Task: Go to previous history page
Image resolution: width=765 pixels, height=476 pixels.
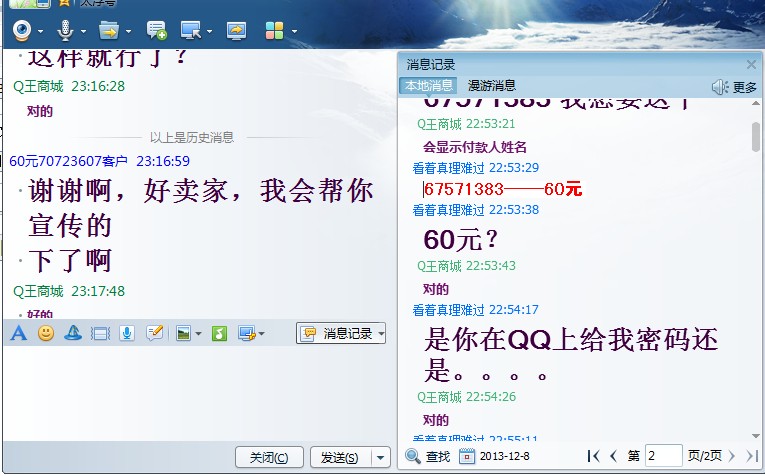Action: click(614, 456)
